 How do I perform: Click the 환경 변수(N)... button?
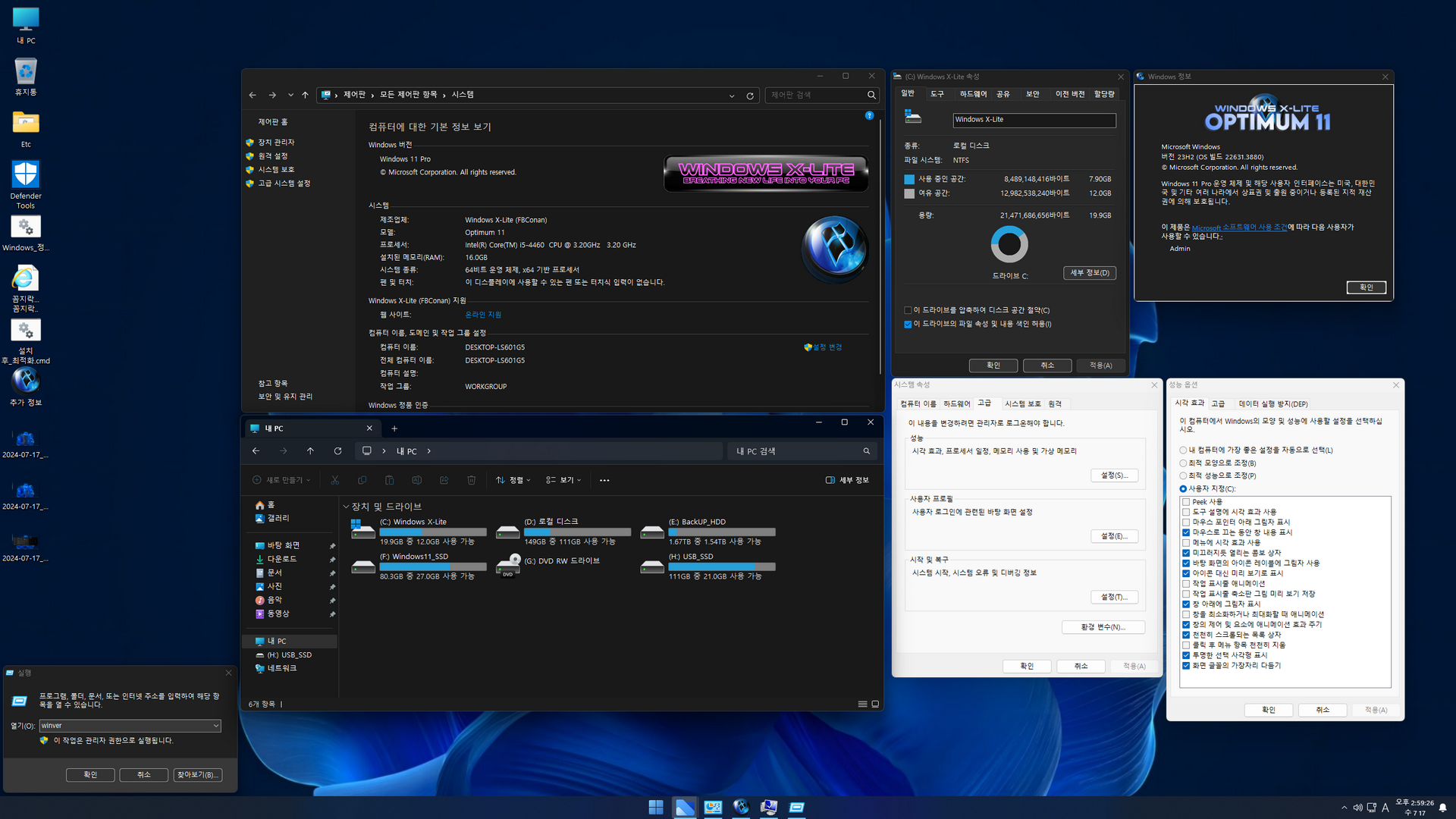1103,627
